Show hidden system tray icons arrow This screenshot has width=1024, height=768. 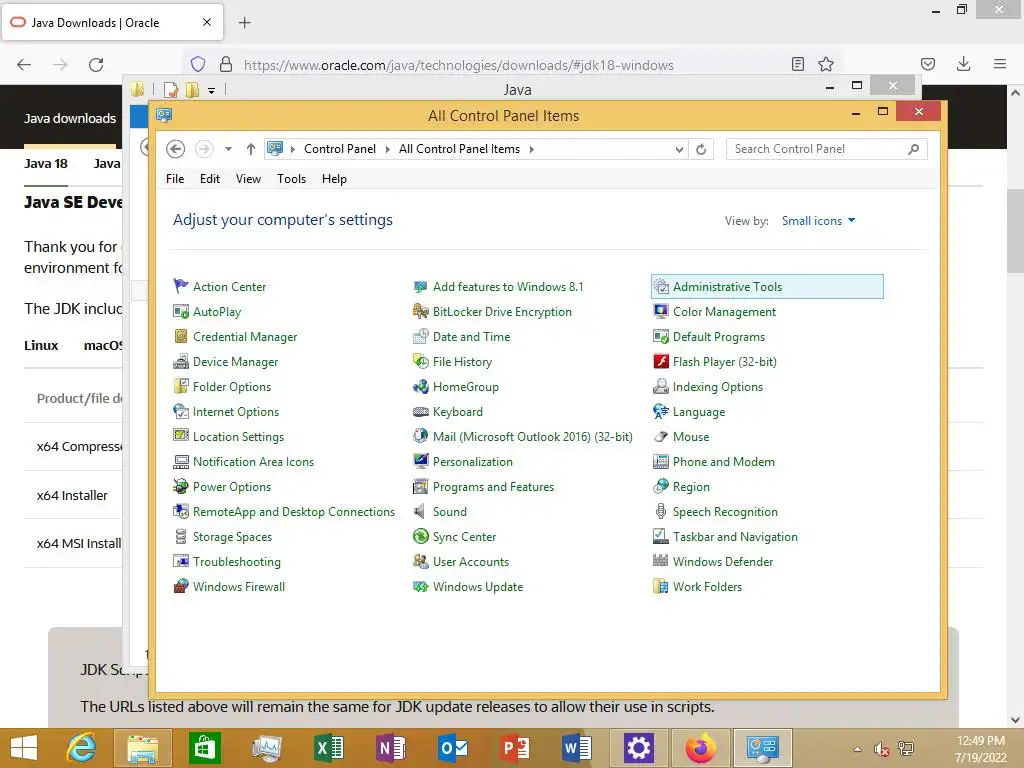857,749
